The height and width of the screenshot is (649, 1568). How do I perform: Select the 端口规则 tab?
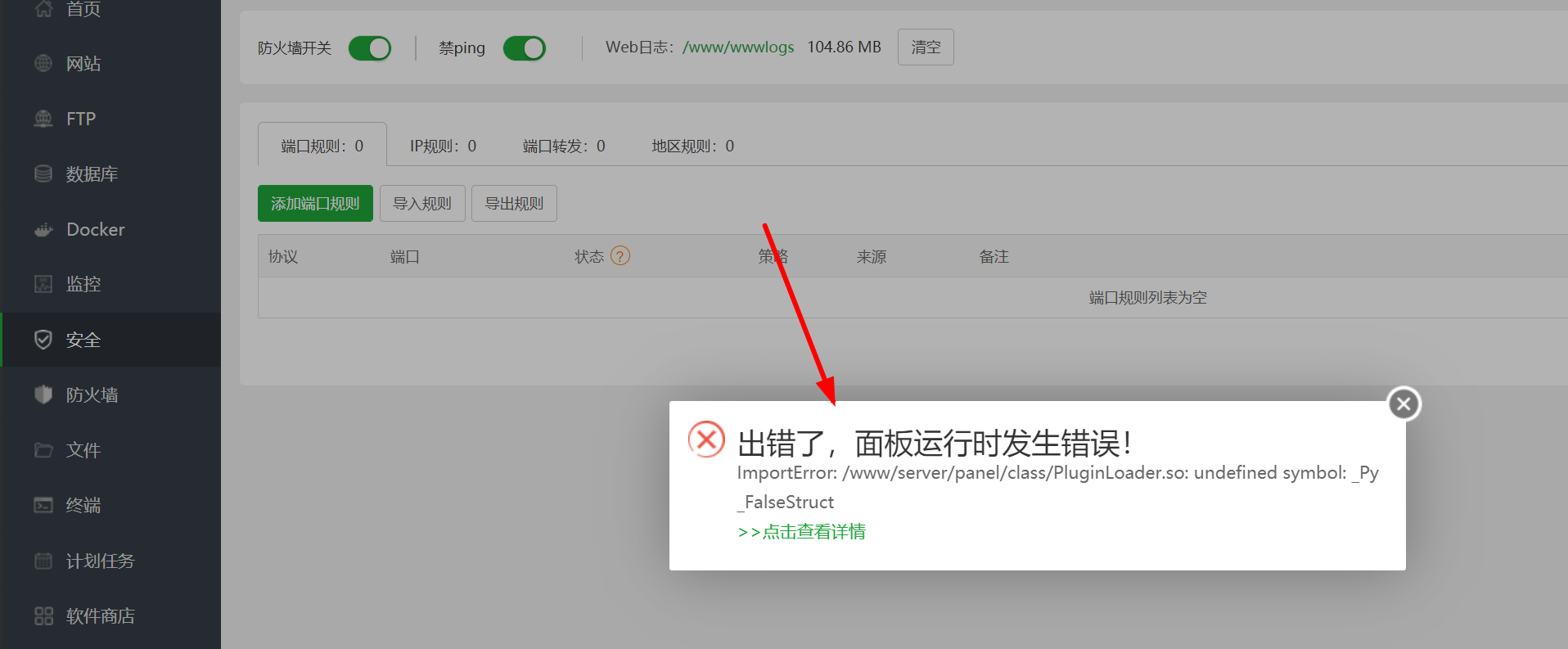tap(322, 146)
